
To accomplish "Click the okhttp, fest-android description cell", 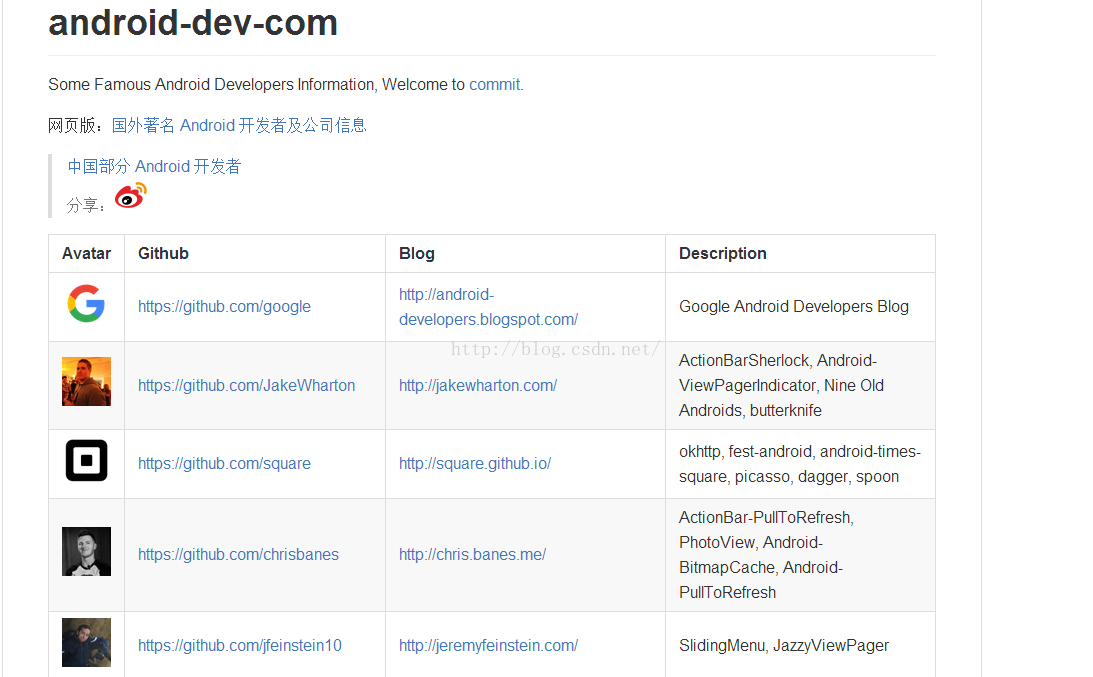I will 800,464.
